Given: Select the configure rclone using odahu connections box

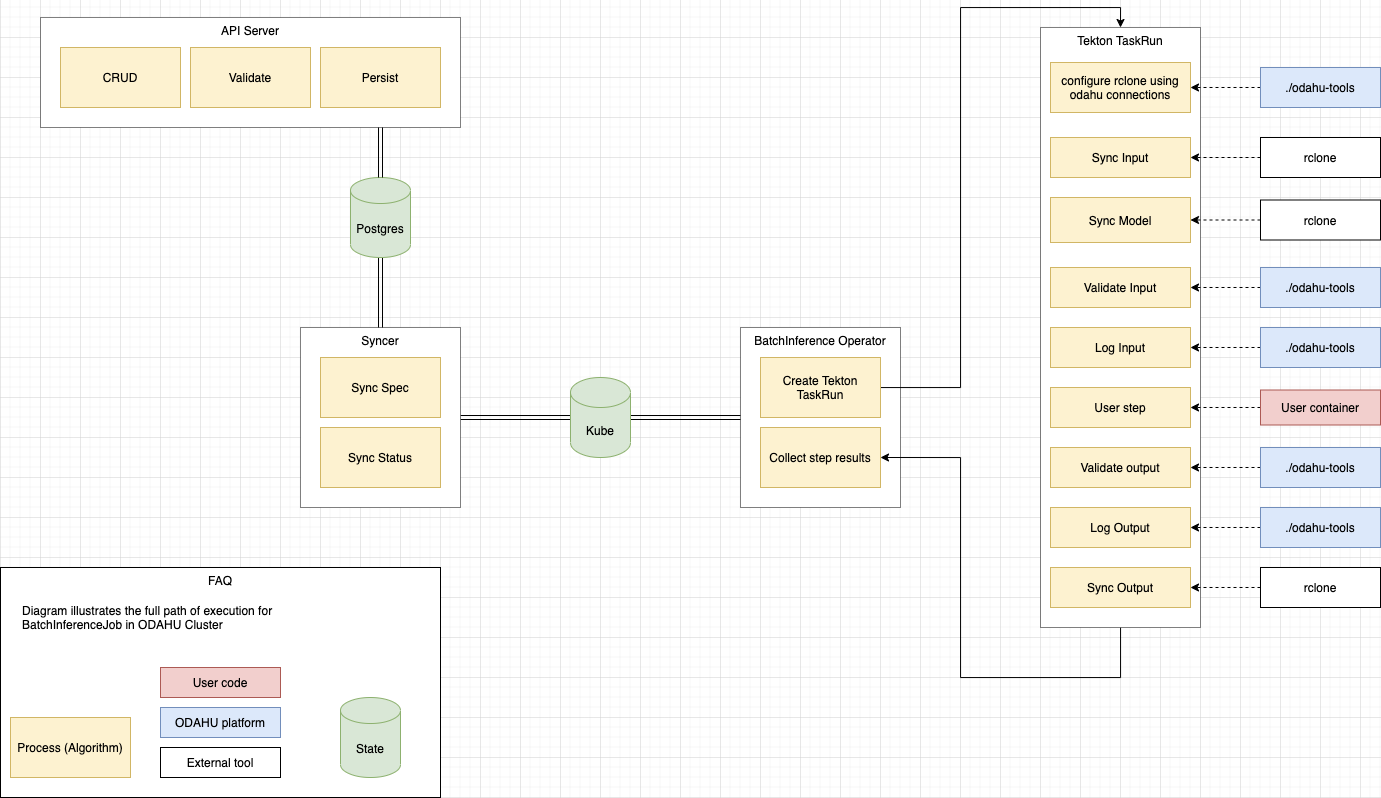Looking at the screenshot, I should tap(1120, 87).
